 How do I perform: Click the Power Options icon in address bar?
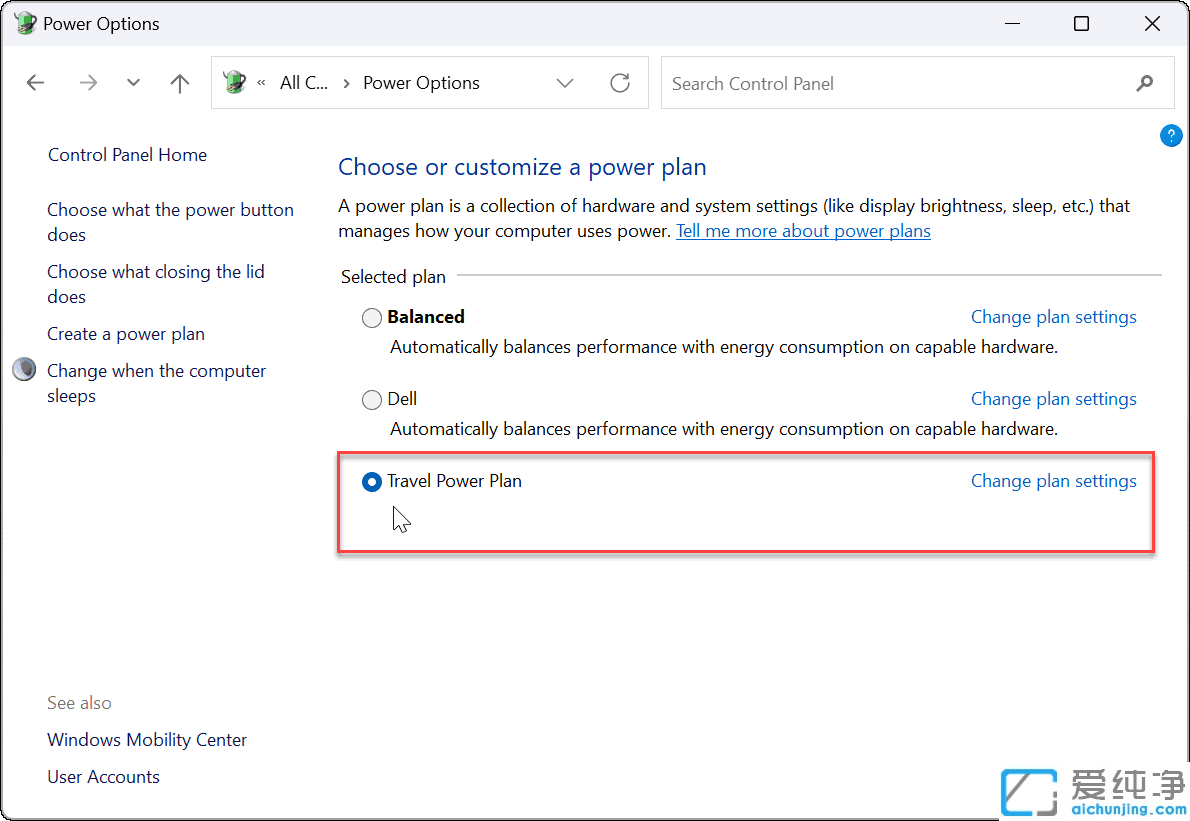235,83
